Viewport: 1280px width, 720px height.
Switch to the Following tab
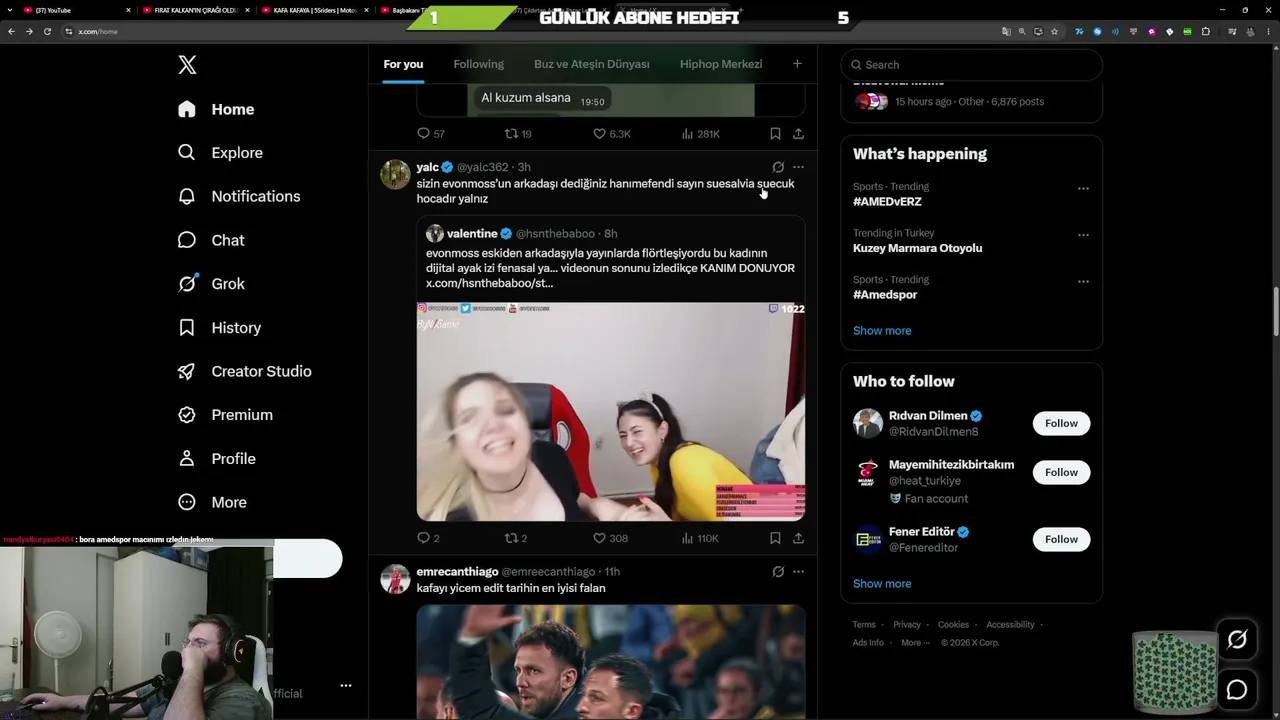(x=478, y=64)
